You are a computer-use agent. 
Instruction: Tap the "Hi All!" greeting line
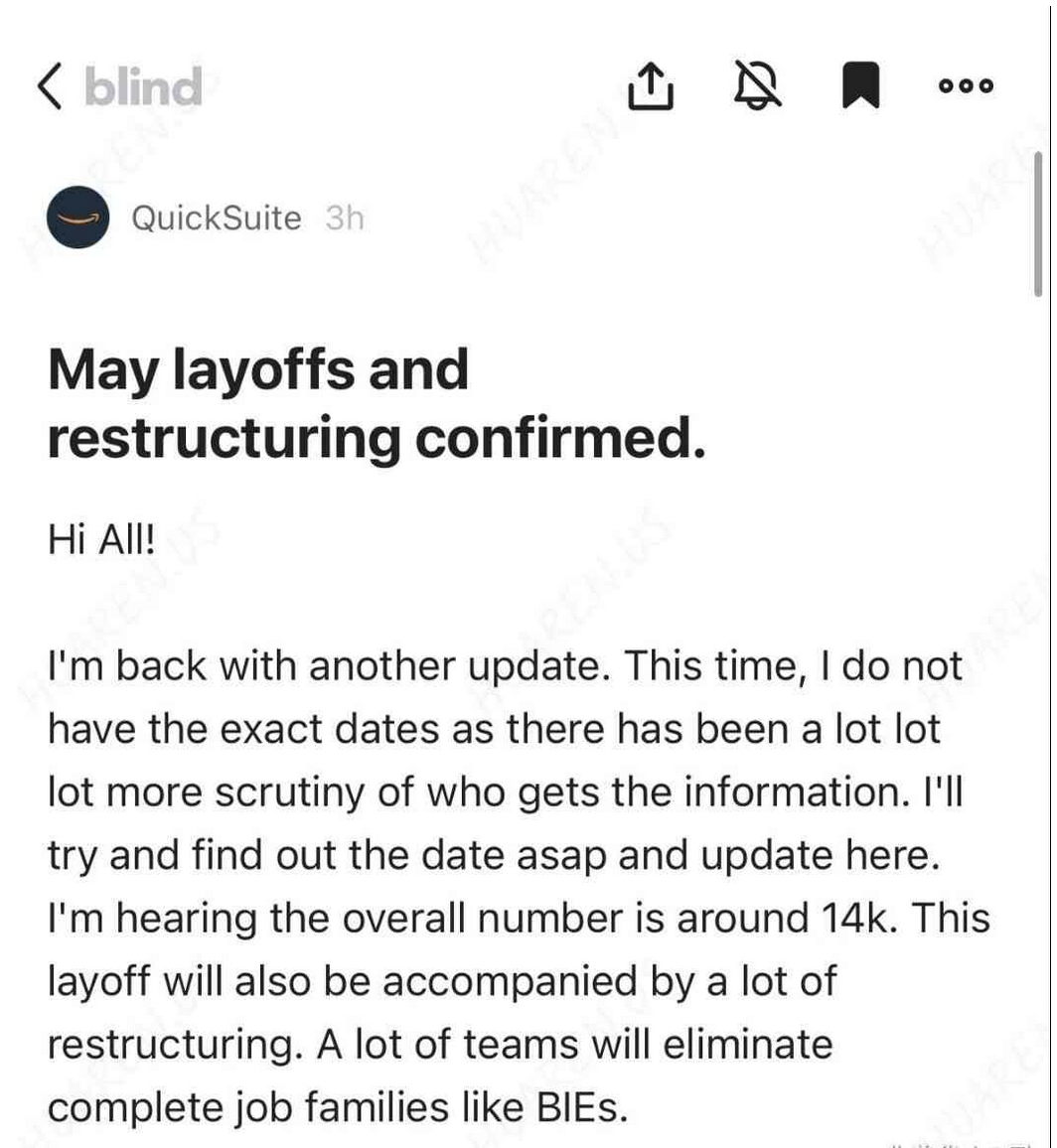click(101, 540)
